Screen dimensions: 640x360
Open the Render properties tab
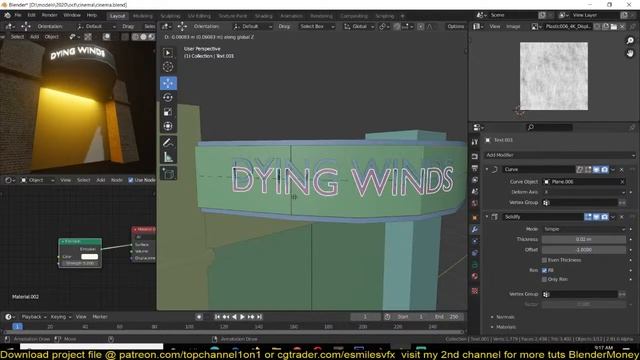[x=475, y=156]
